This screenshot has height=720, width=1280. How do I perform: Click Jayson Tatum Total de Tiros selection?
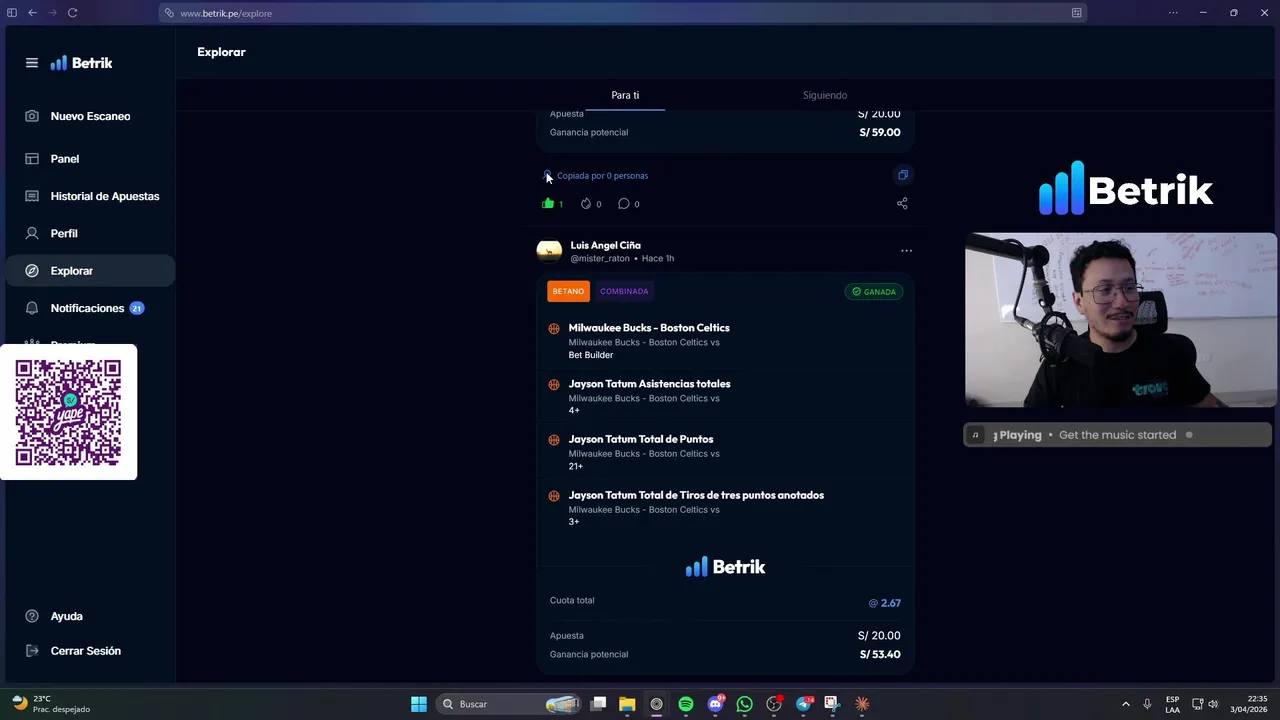[x=696, y=495]
